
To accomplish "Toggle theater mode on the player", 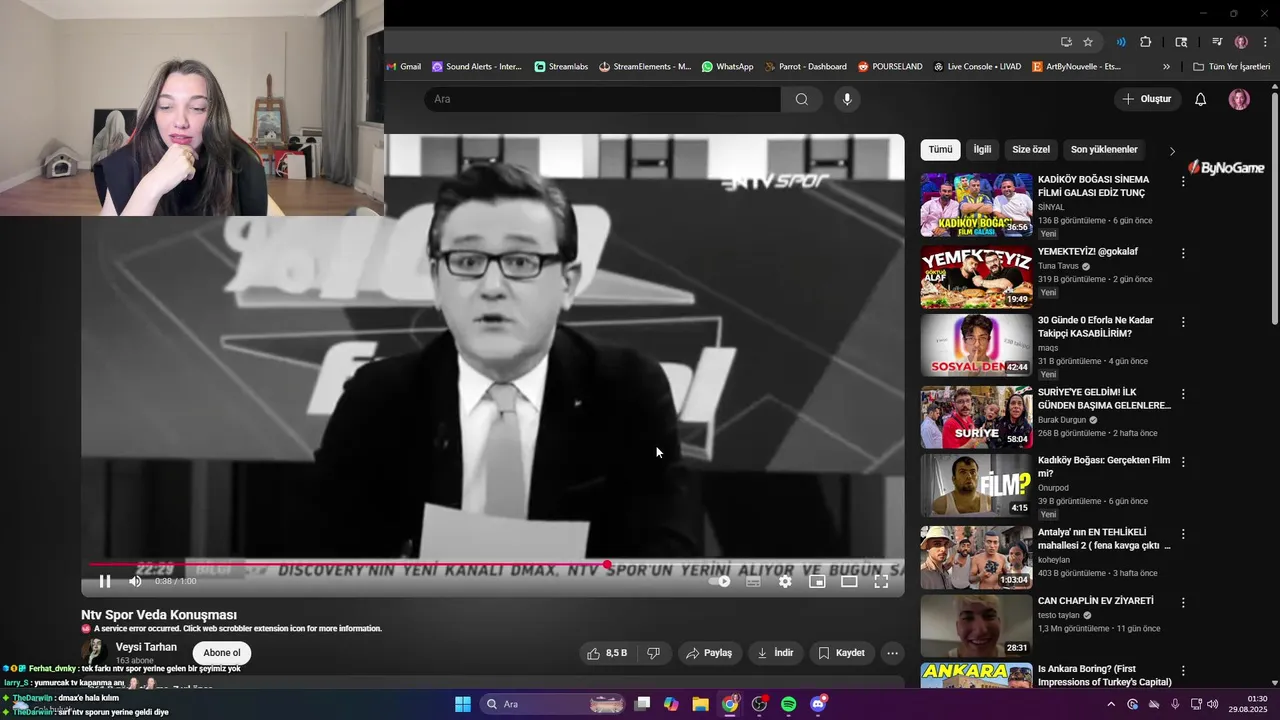I will coord(849,581).
